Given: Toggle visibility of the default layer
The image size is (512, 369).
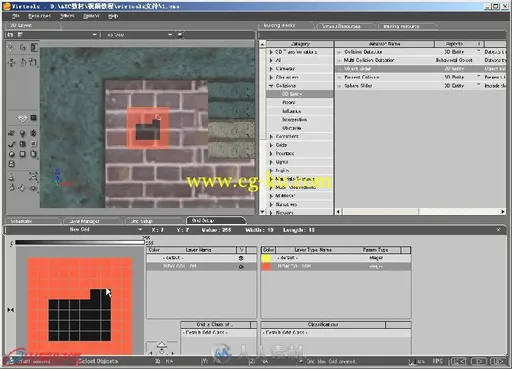Looking at the screenshot, I should point(241,258).
